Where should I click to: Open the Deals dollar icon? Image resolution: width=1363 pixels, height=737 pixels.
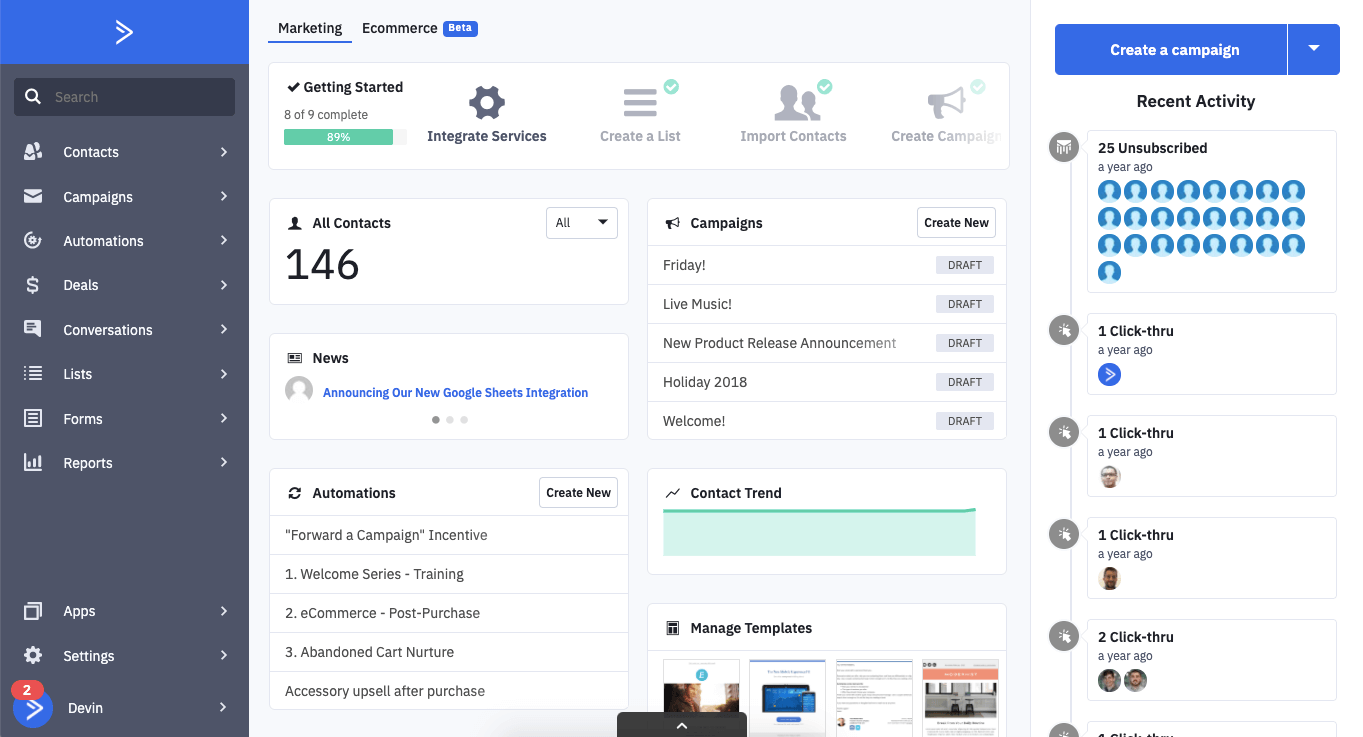coord(33,285)
